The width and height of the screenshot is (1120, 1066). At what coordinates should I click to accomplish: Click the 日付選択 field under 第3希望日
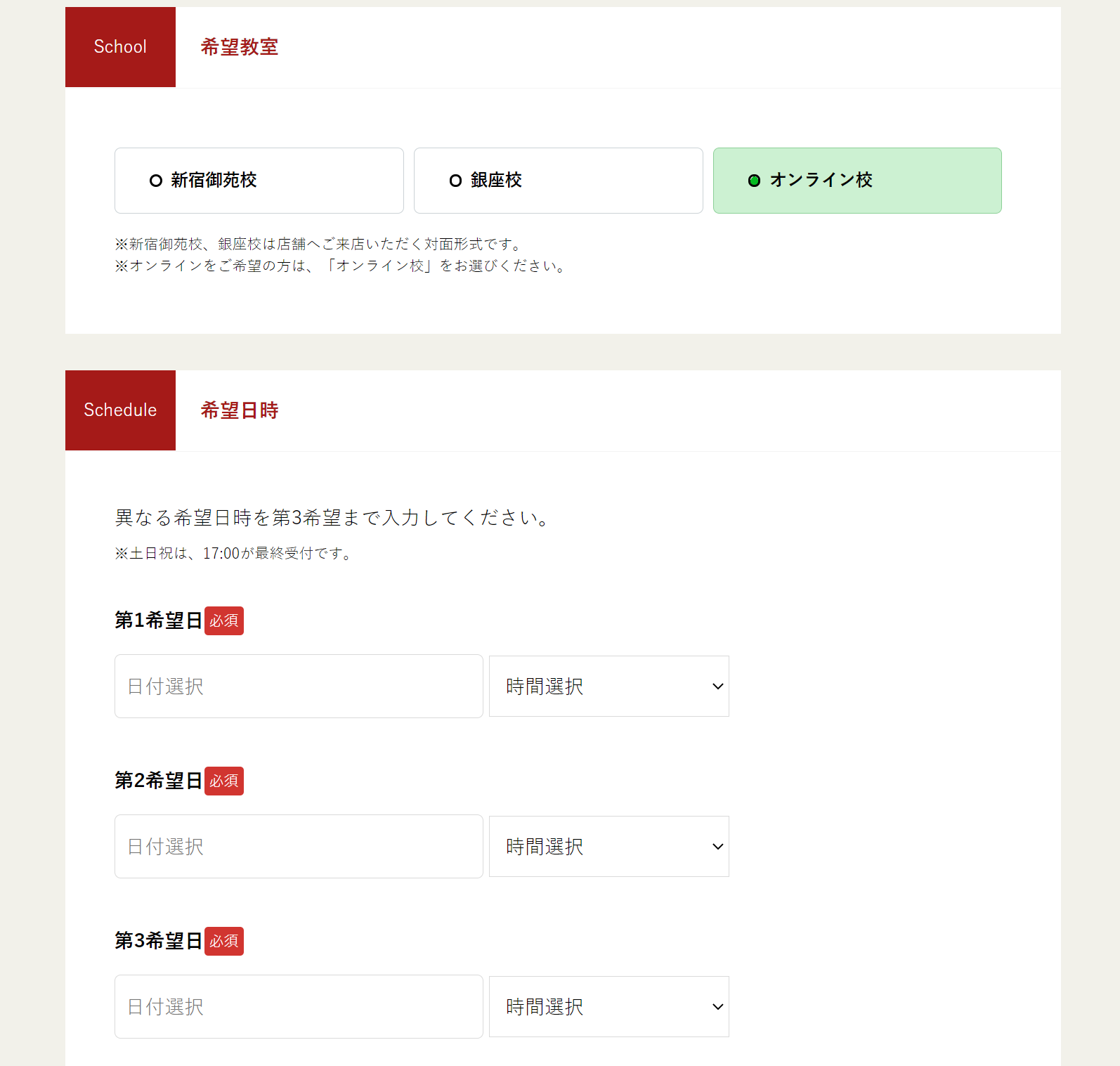click(x=298, y=1006)
